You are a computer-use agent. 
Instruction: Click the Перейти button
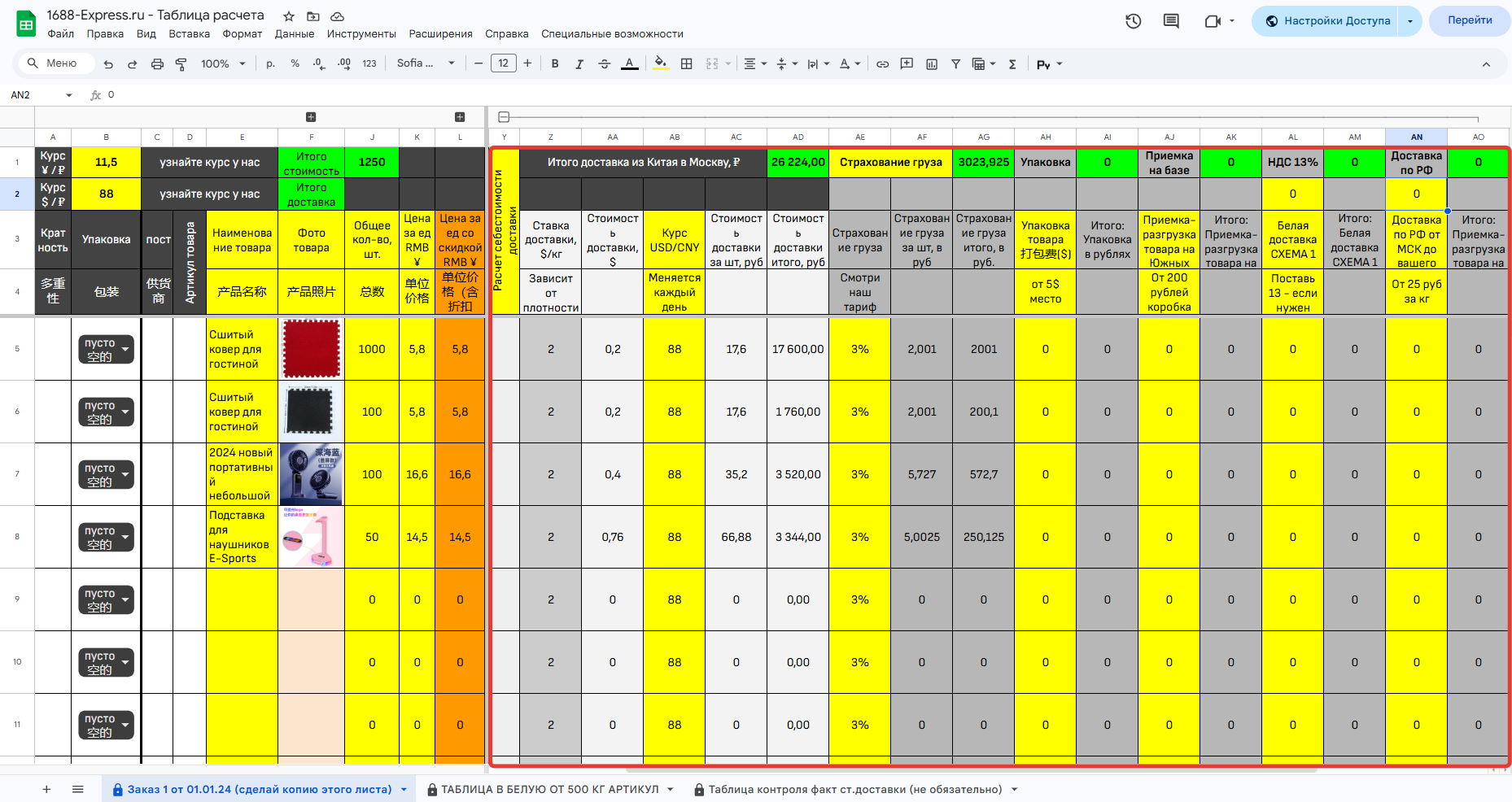(1469, 20)
